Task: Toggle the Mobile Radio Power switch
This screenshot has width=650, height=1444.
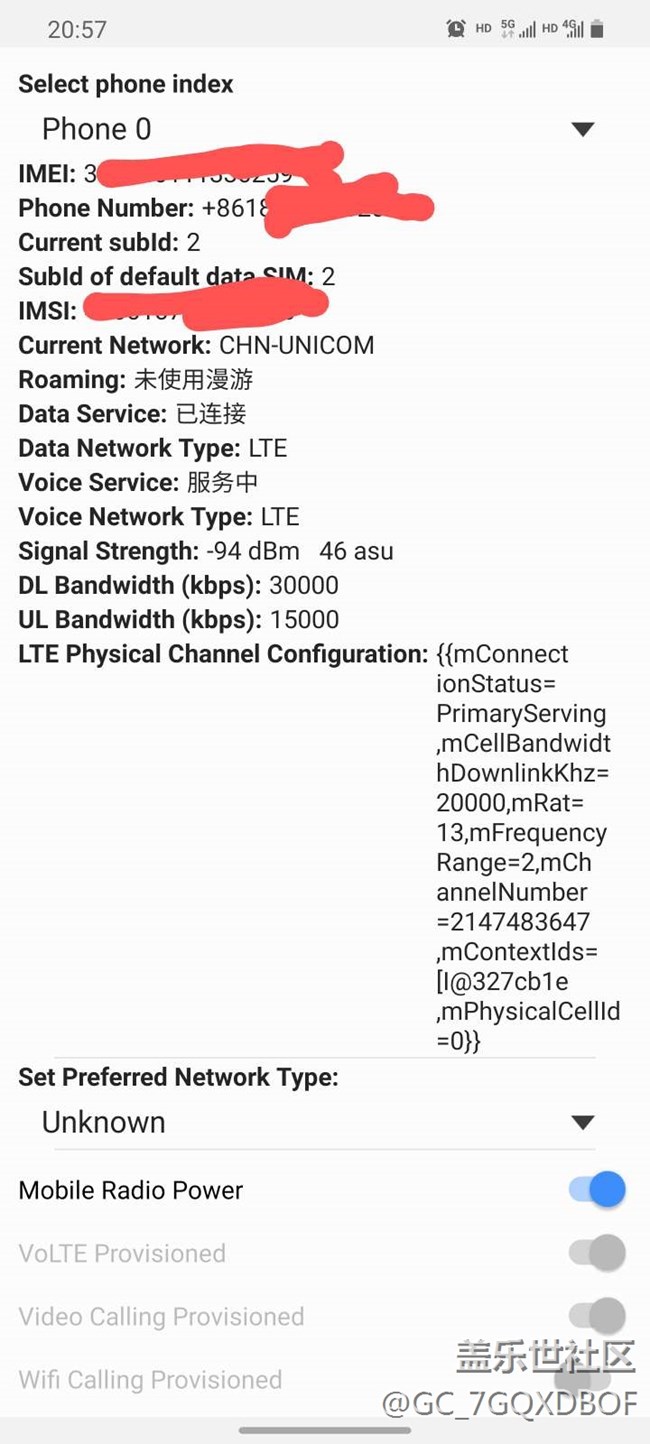Action: pyautogui.click(x=597, y=1189)
